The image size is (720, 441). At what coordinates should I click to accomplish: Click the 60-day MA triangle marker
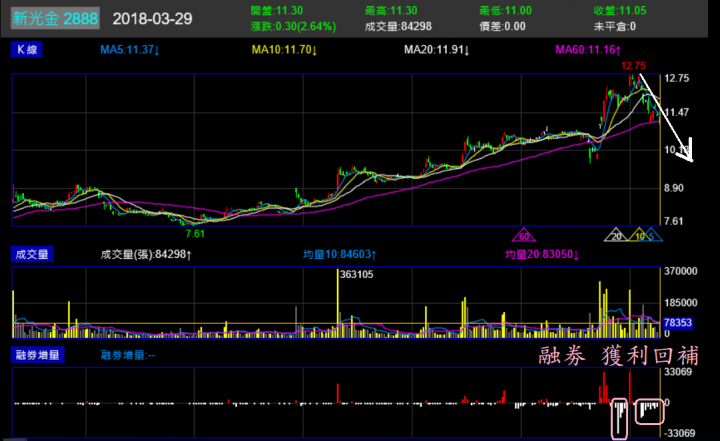point(523,235)
